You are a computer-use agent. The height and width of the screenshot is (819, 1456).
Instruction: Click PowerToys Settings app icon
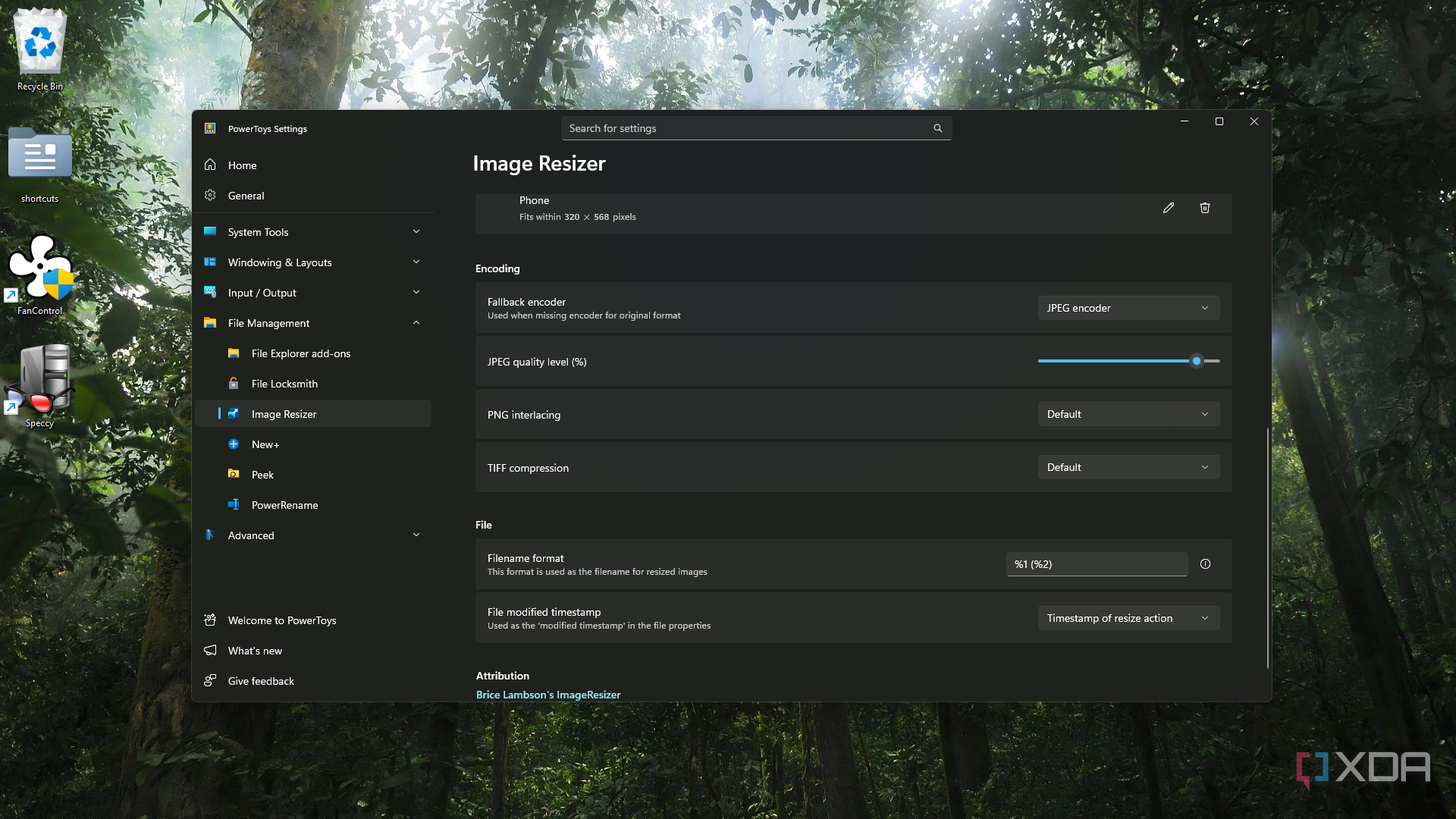tap(210, 128)
